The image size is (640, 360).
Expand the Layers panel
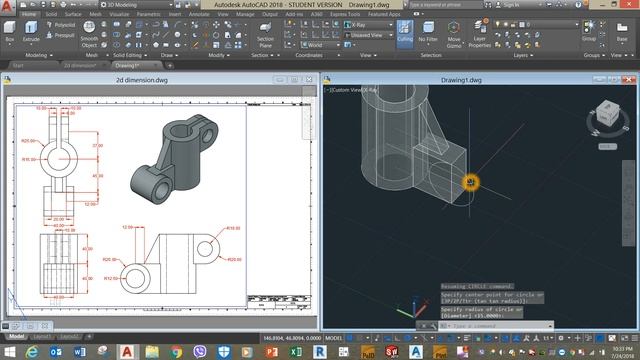523,55
